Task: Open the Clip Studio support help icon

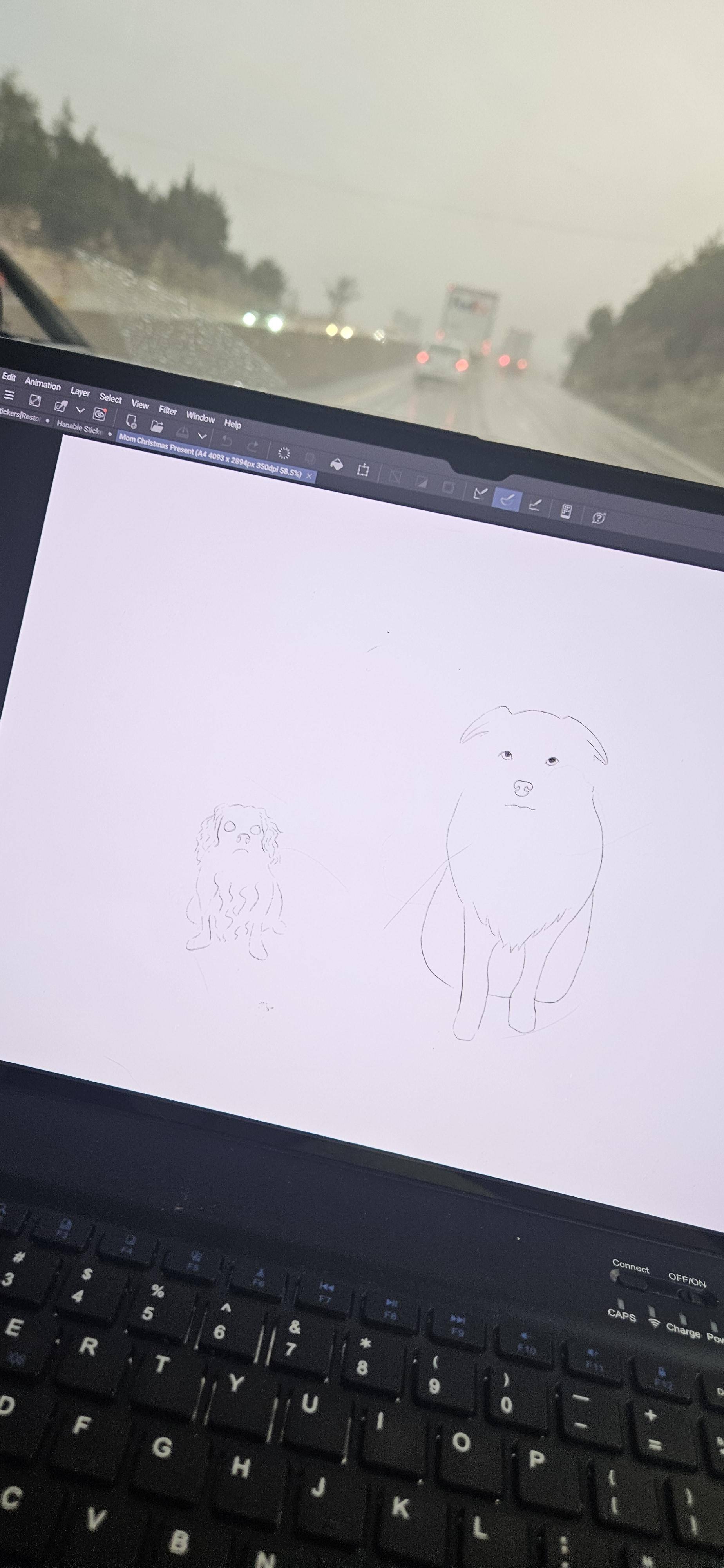Action: point(598,517)
